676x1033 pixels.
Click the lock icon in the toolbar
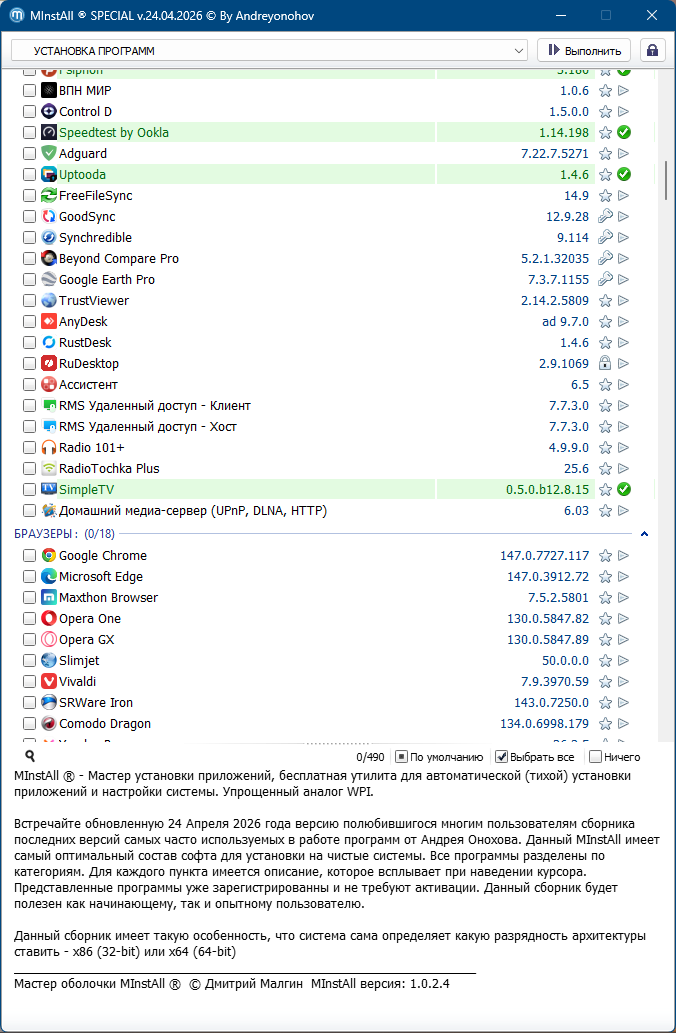pos(652,50)
